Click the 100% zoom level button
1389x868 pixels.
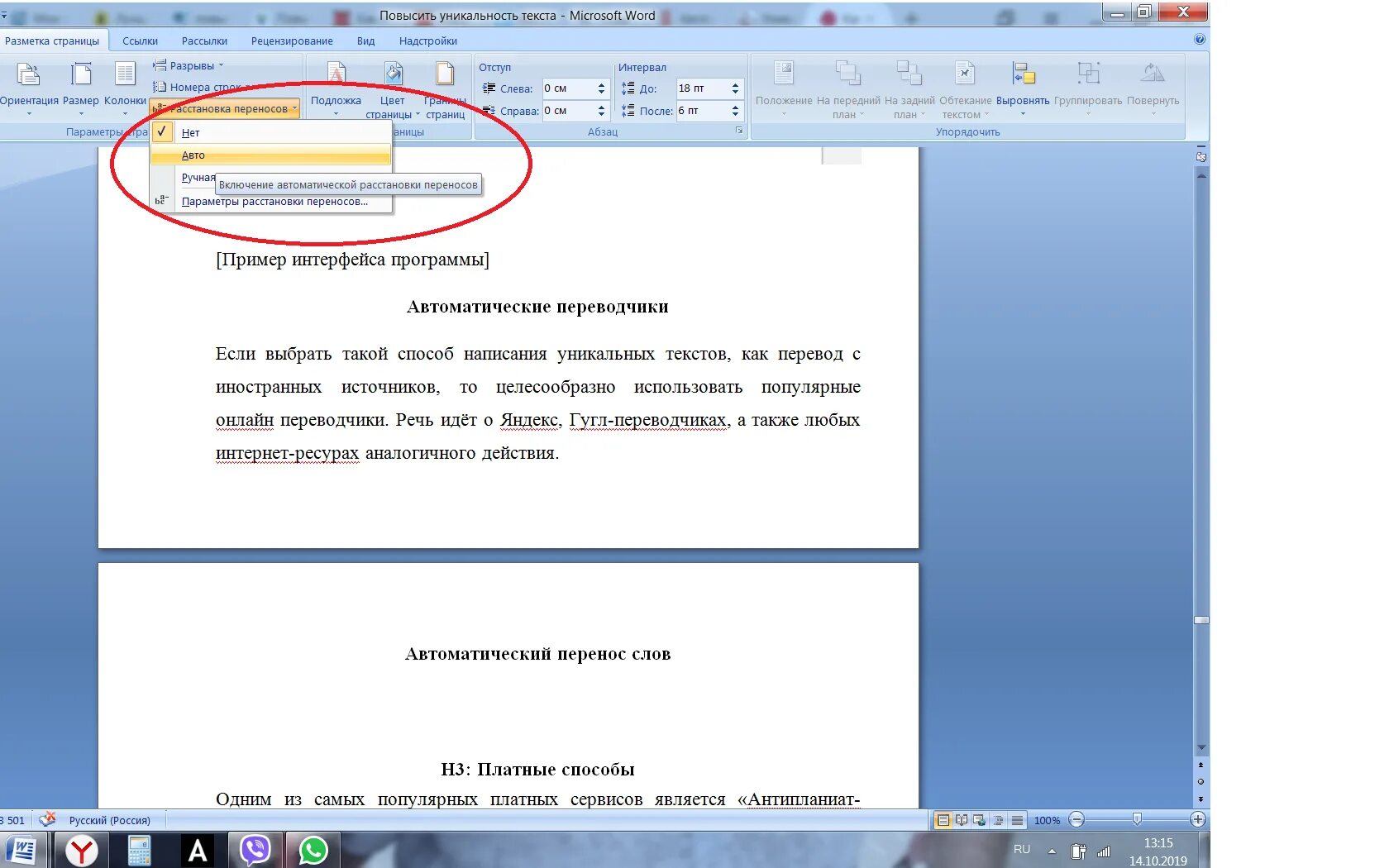[1047, 820]
